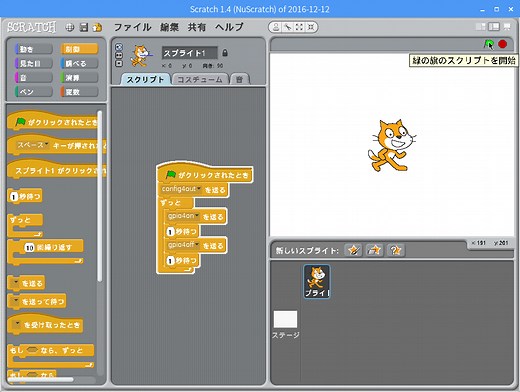This screenshot has height=392, width=520.
Task: Select the 変数 block category
Action: pos(80,92)
